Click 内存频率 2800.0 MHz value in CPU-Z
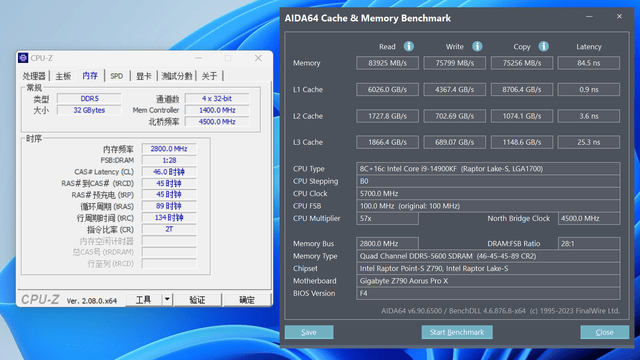 click(169, 149)
